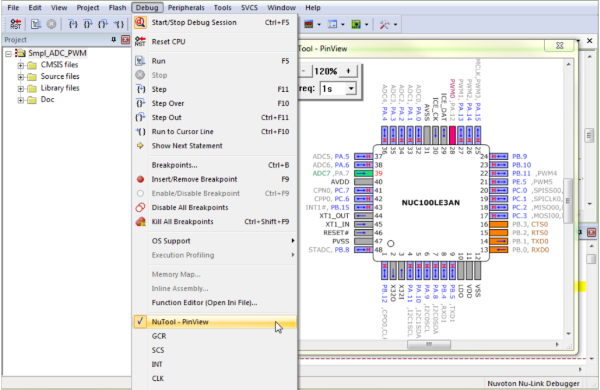
Task: Click the zoom in plus button
Action: [x=348, y=71]
